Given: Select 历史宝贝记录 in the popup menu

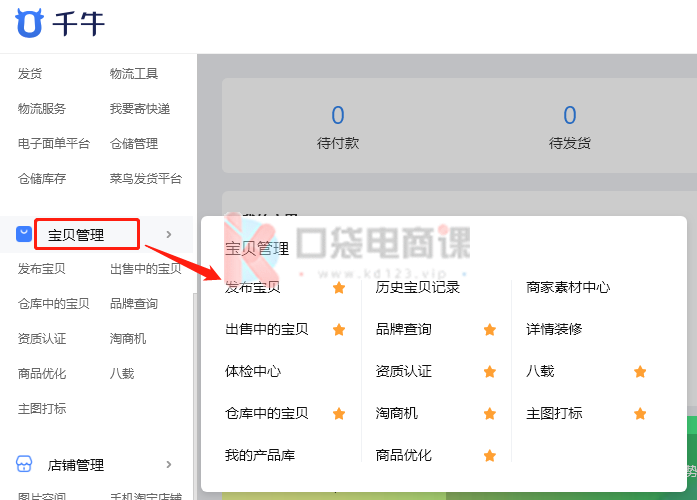Looking at the screenshot, I should coord(417,288).
